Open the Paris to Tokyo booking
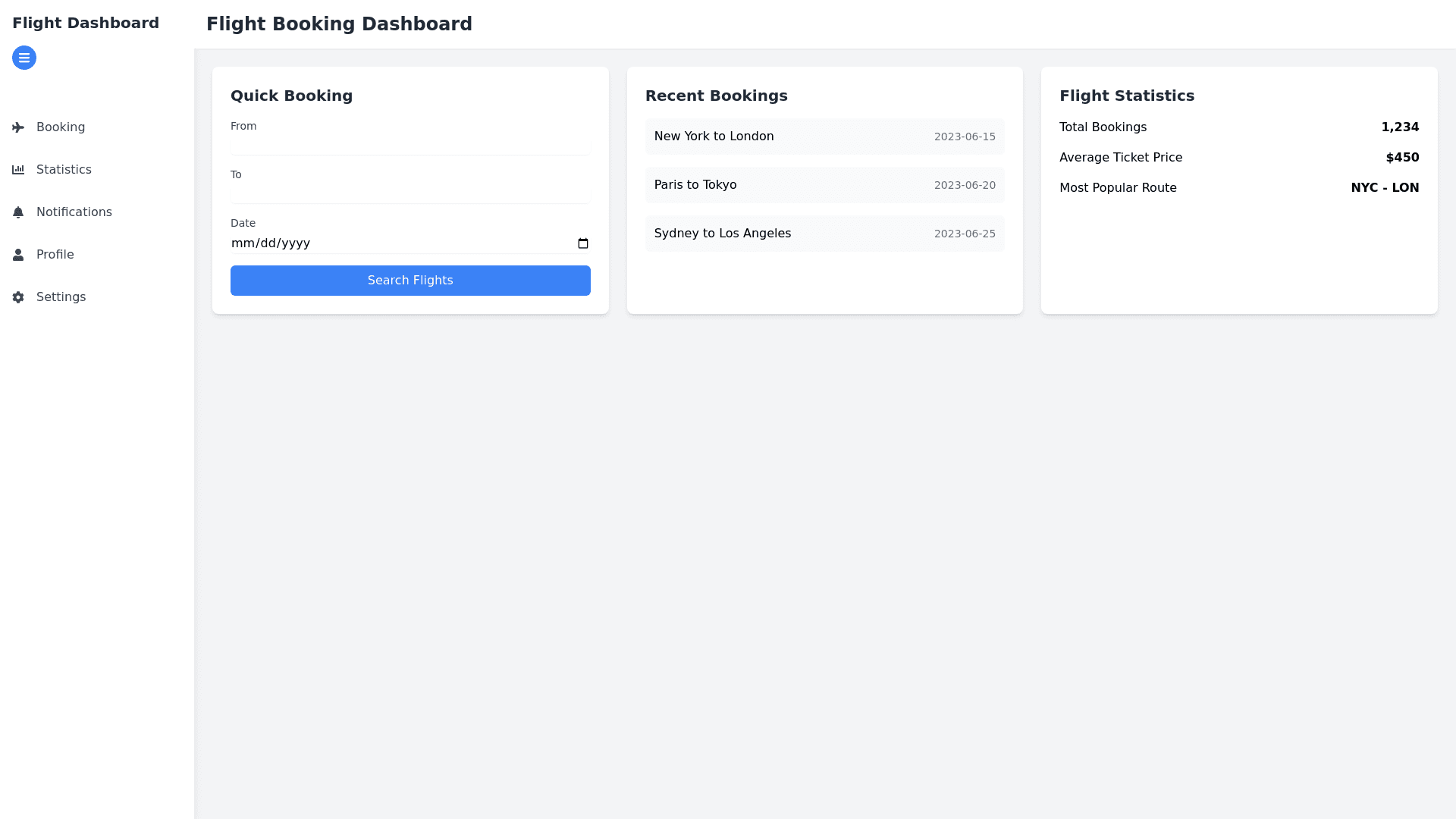The width and height of the screenshot is (1456, 819). [x=824, y=185]
